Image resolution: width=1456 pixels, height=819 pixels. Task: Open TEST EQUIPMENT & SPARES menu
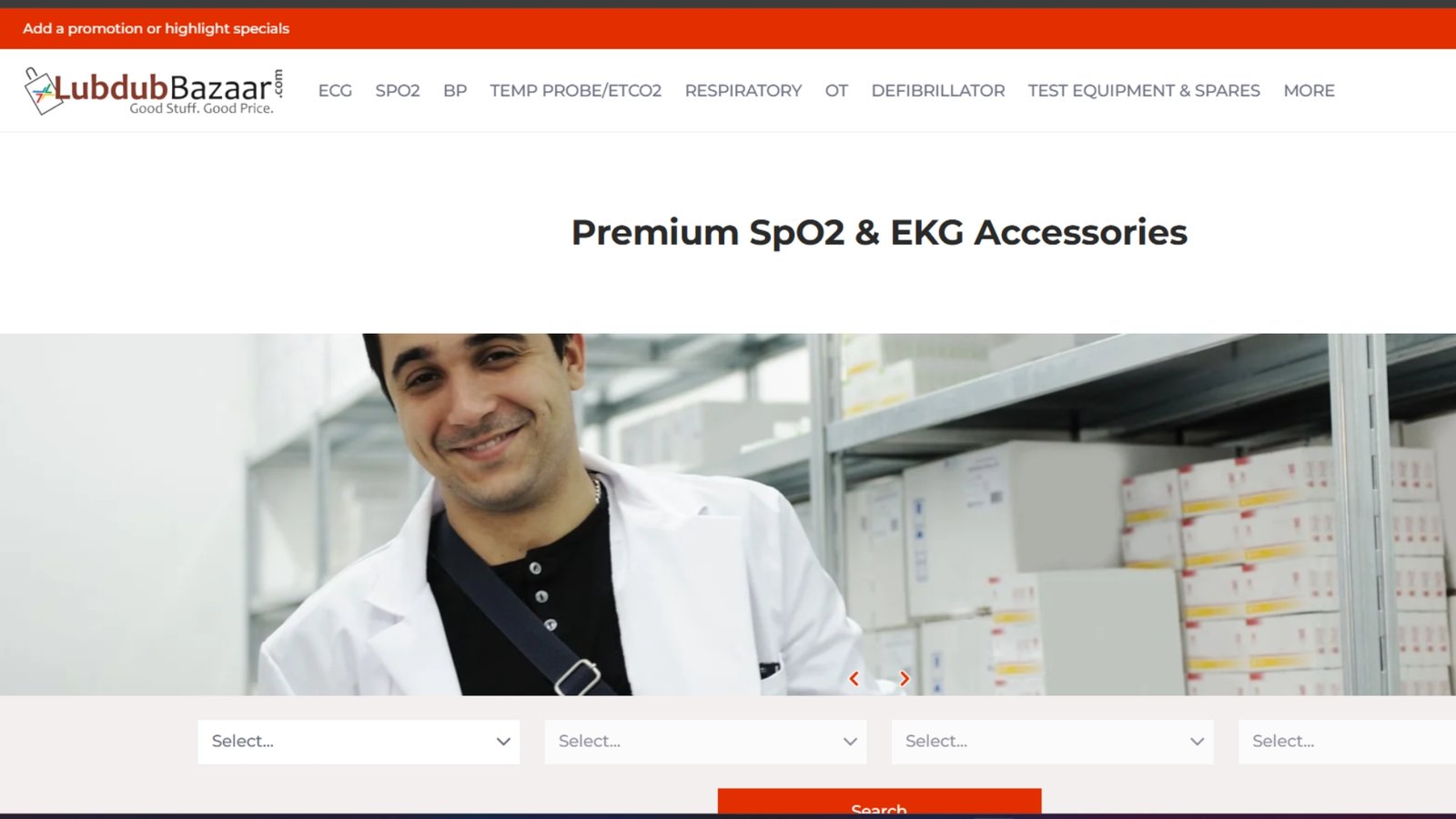[x=1144, y=91]
